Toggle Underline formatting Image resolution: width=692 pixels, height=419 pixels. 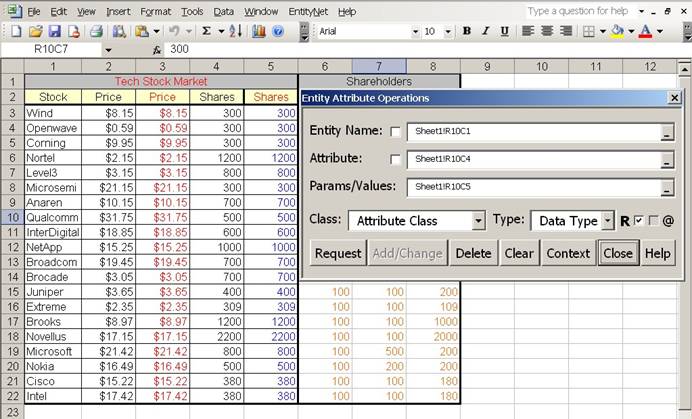[504, 31]
